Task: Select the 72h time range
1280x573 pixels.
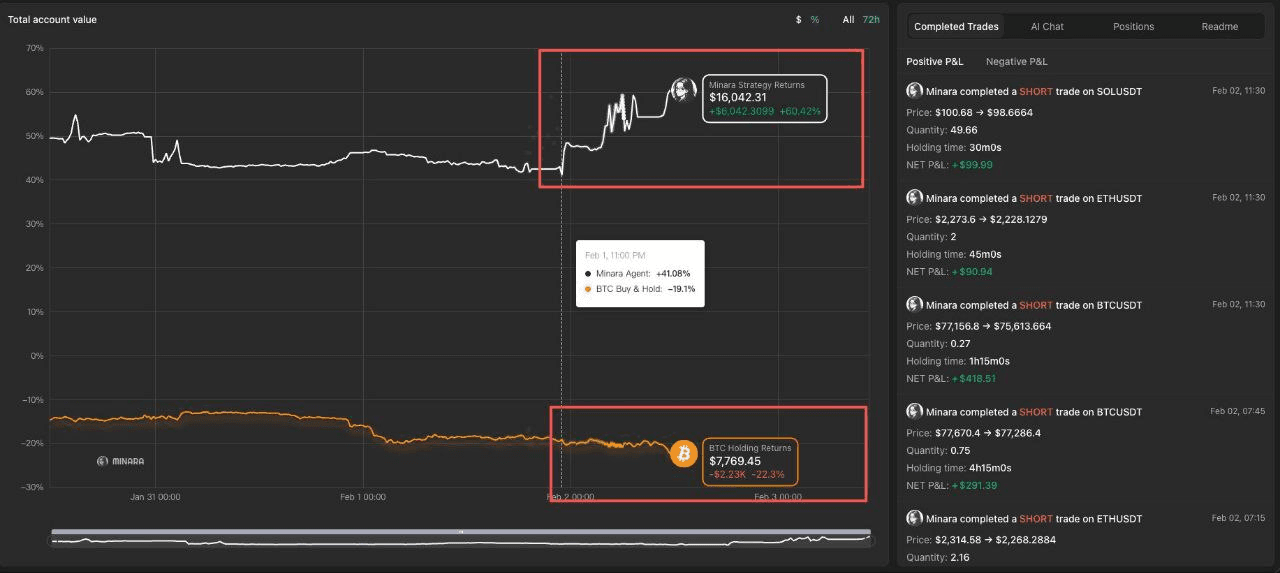Action: tap(871, 20)
